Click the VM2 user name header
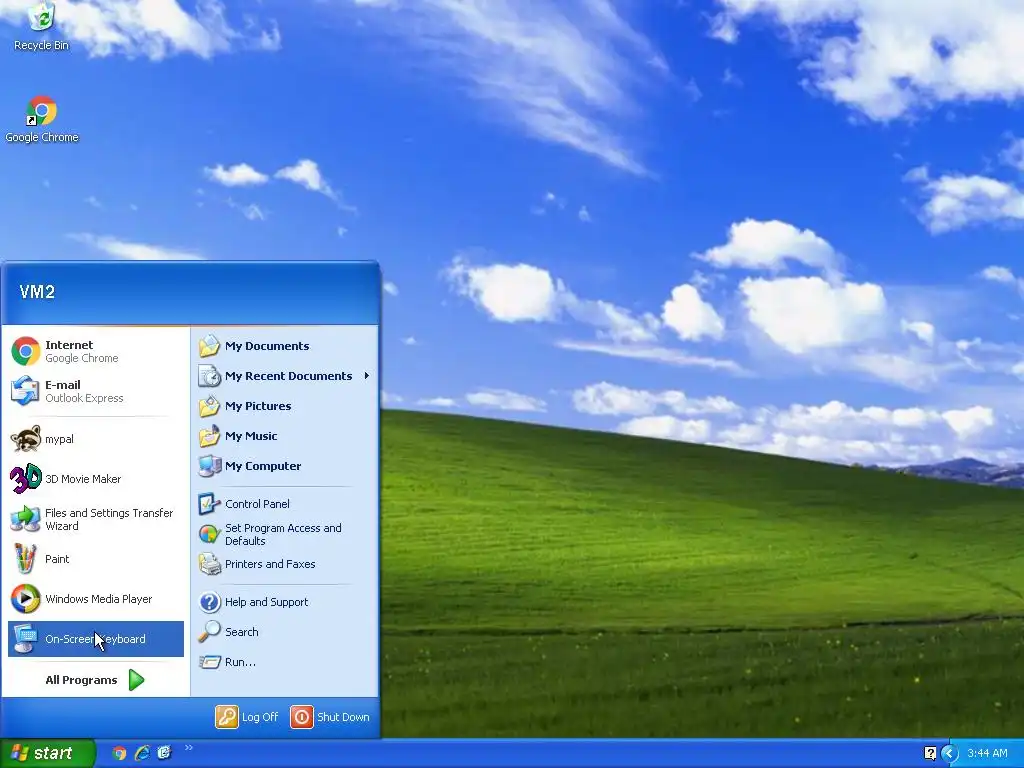The image size is (1024, 768). 37,292
